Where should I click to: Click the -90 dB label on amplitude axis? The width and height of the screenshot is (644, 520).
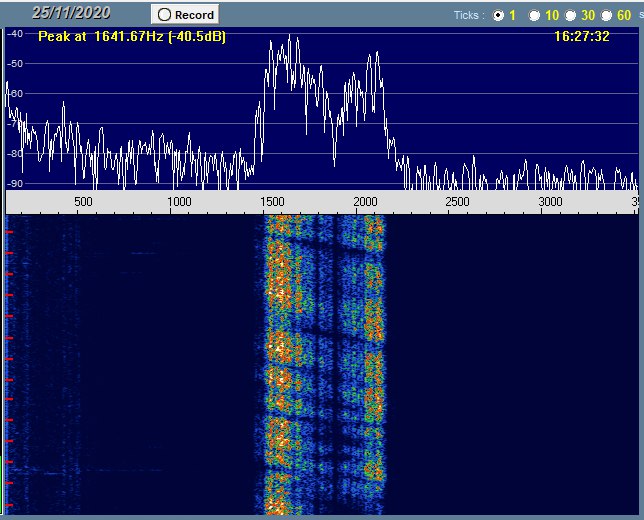click(x=14, y=184)
